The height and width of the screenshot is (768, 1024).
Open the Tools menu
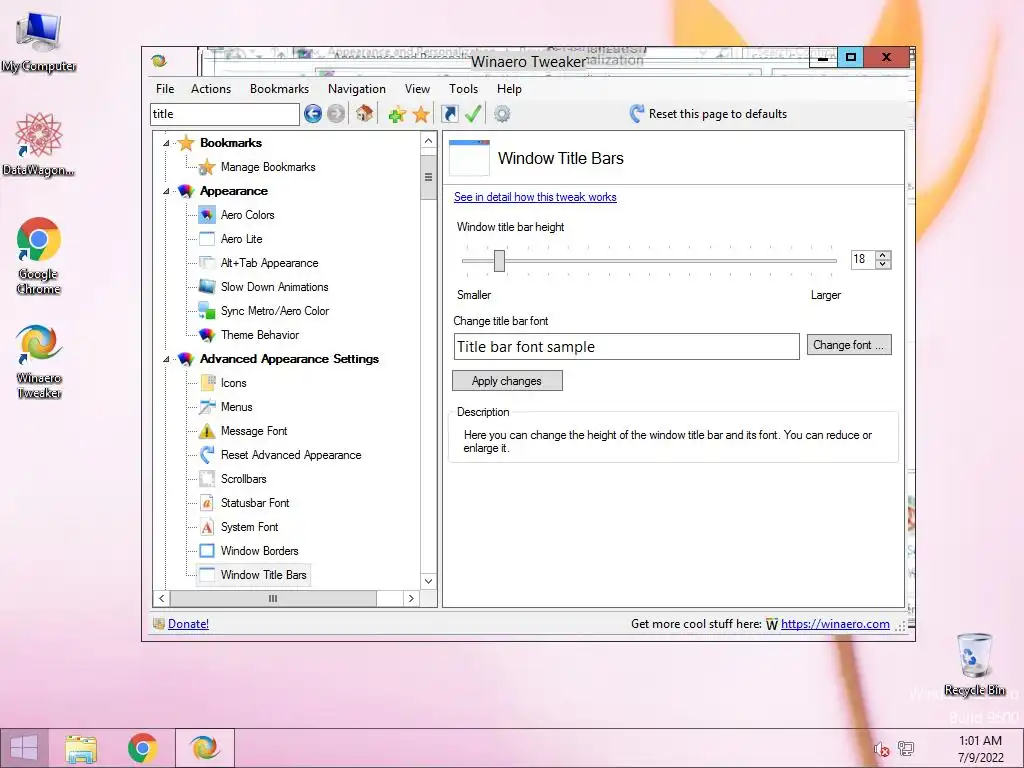point(464,89)
